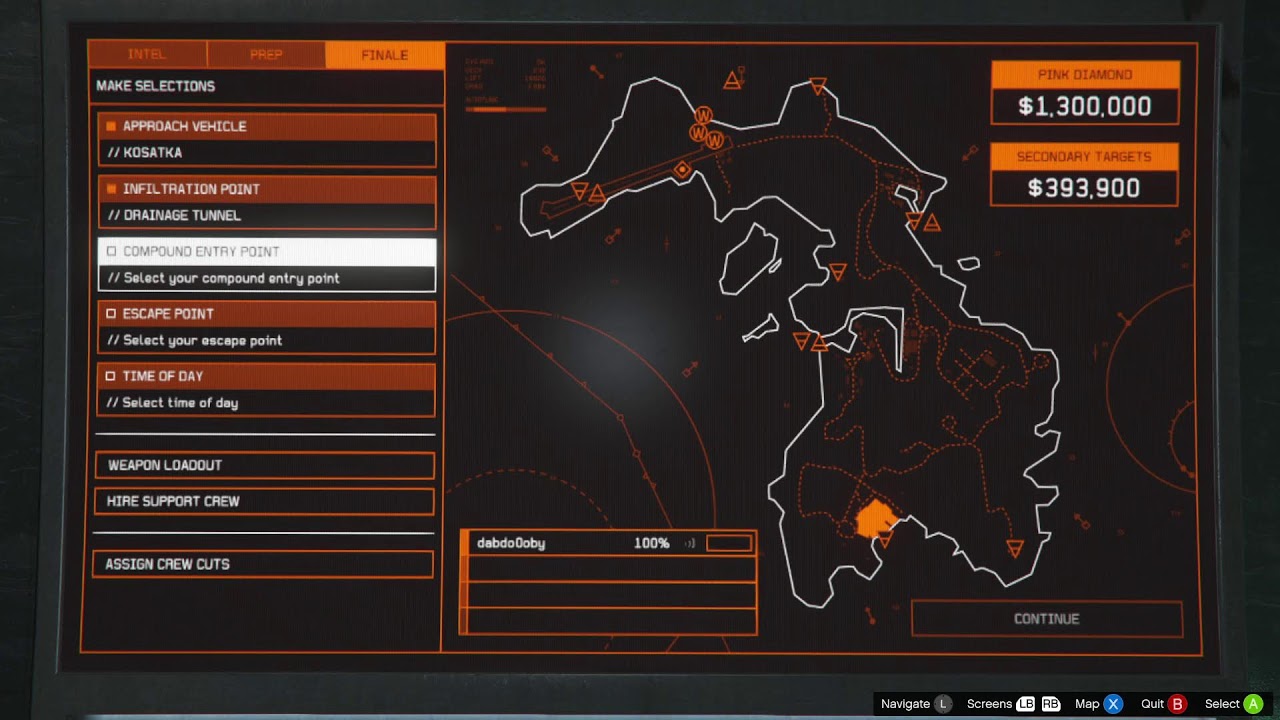Tick the Escape Point checkbox
The height and width of the screenshot is (720, 1280).
tap(111, 314)
